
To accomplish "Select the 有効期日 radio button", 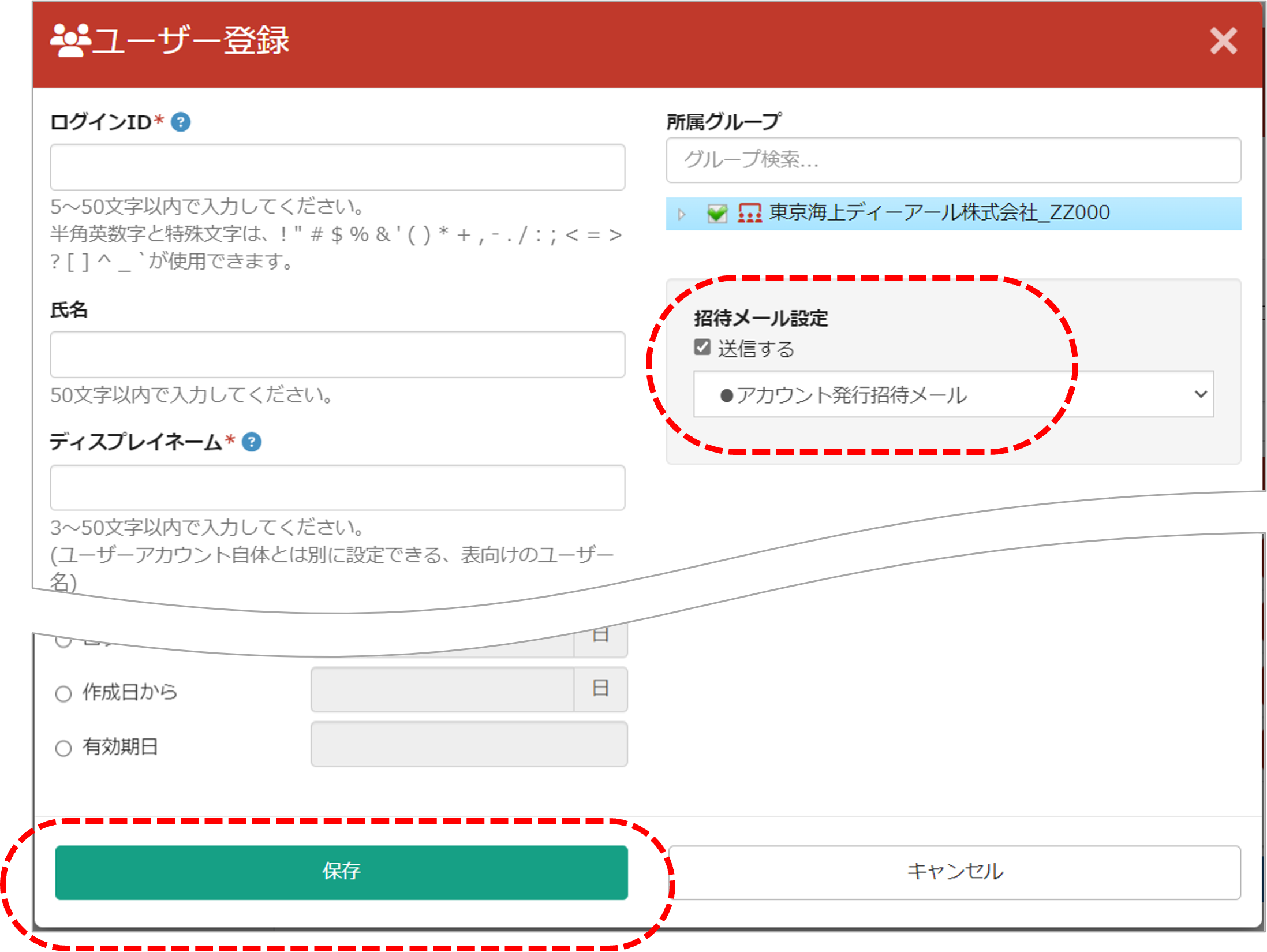I will (x=63, y=748).
